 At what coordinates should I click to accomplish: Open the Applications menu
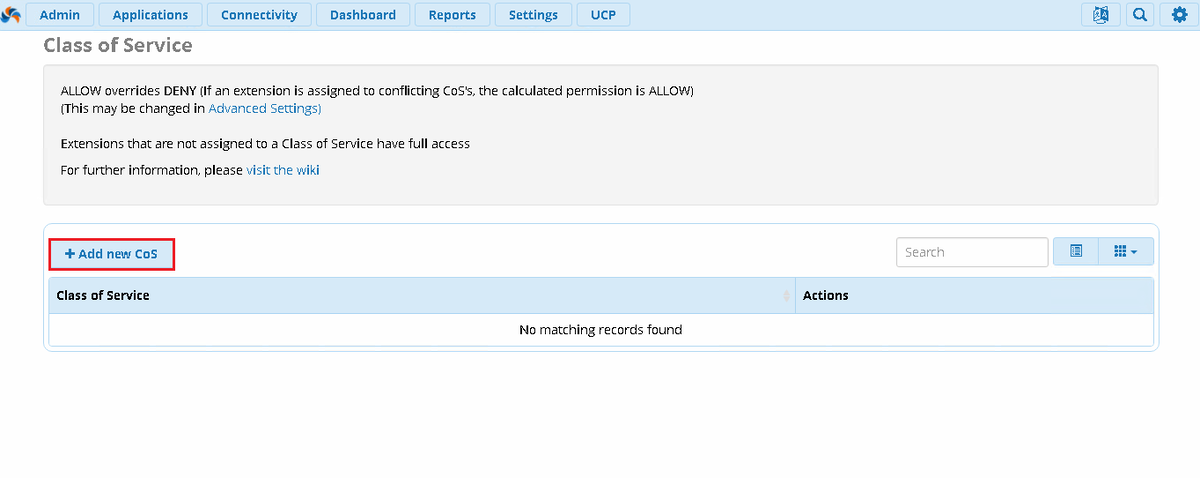tap(150, 15)
